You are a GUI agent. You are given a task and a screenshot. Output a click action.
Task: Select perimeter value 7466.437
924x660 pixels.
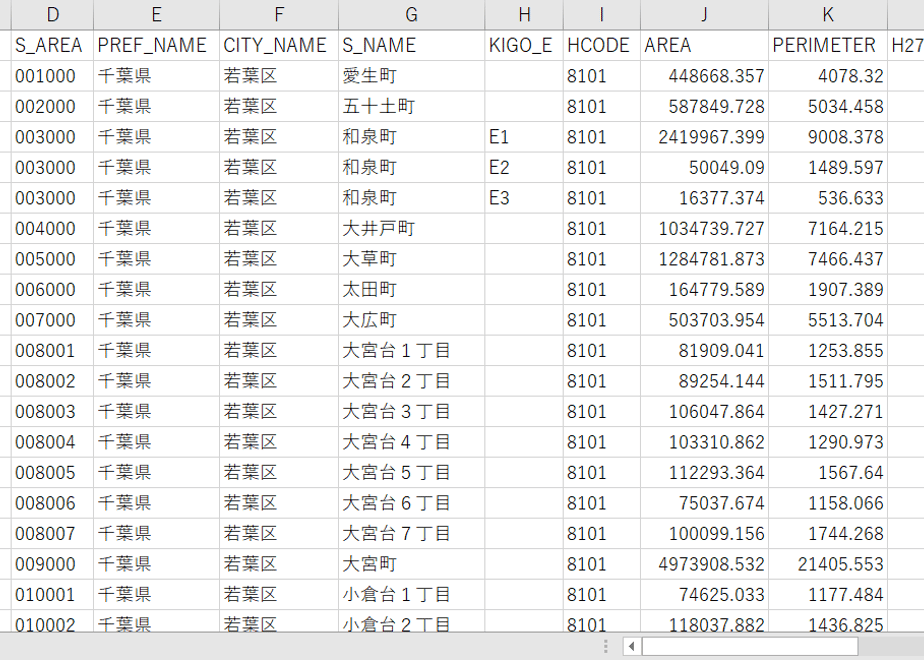[828, 259]
